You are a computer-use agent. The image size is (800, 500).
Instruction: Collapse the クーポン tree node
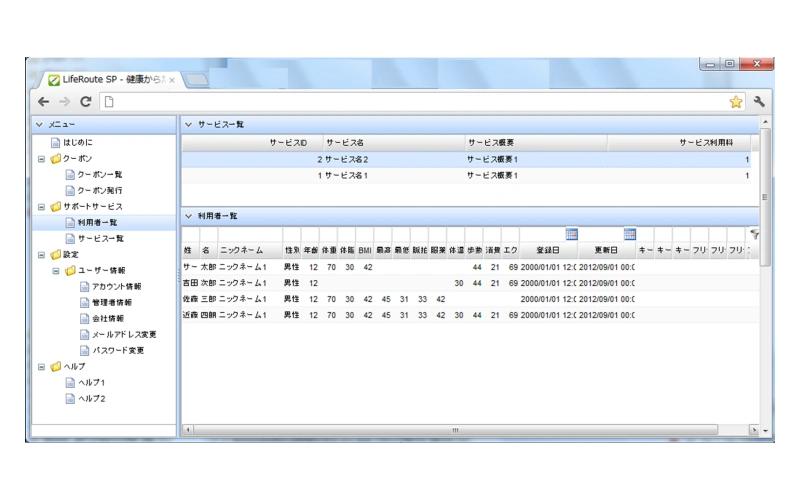click(41, 159)
